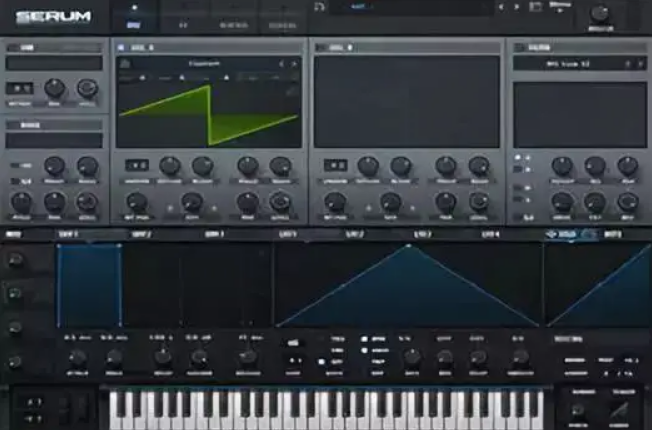652x430 pixels.
Task: Toggle LFO ANCH checkbox
Action: click(364, 351)
